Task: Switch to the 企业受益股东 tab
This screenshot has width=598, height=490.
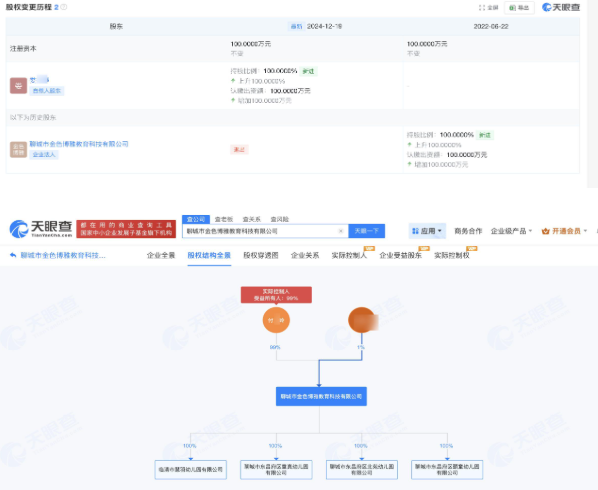Action: (x=400, y=255)
